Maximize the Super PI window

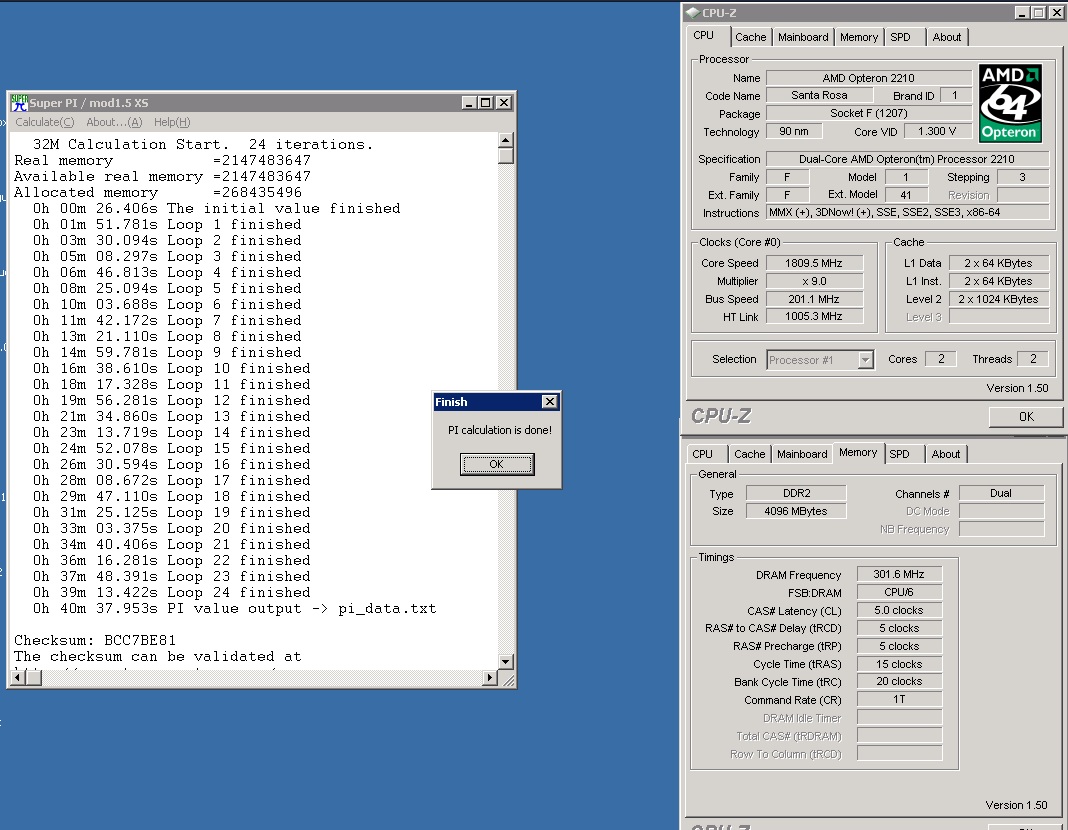tap(485, 103)
